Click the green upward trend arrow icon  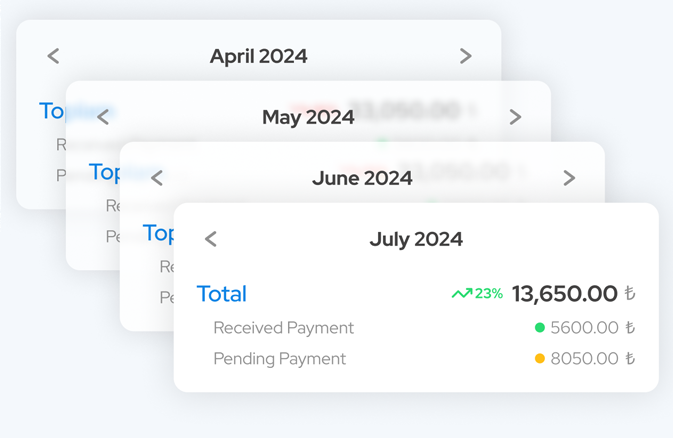coord(462,294)
